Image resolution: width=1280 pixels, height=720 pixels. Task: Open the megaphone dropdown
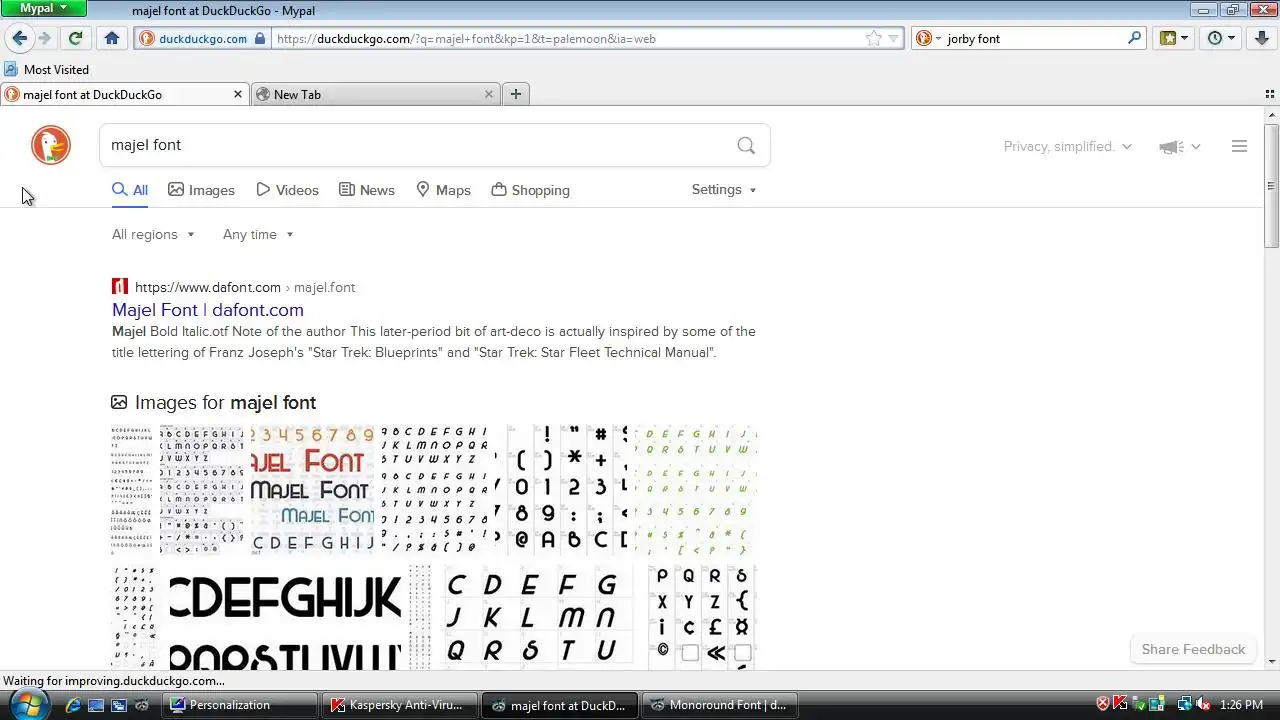pyautogui.click(x=1180, y=146)
